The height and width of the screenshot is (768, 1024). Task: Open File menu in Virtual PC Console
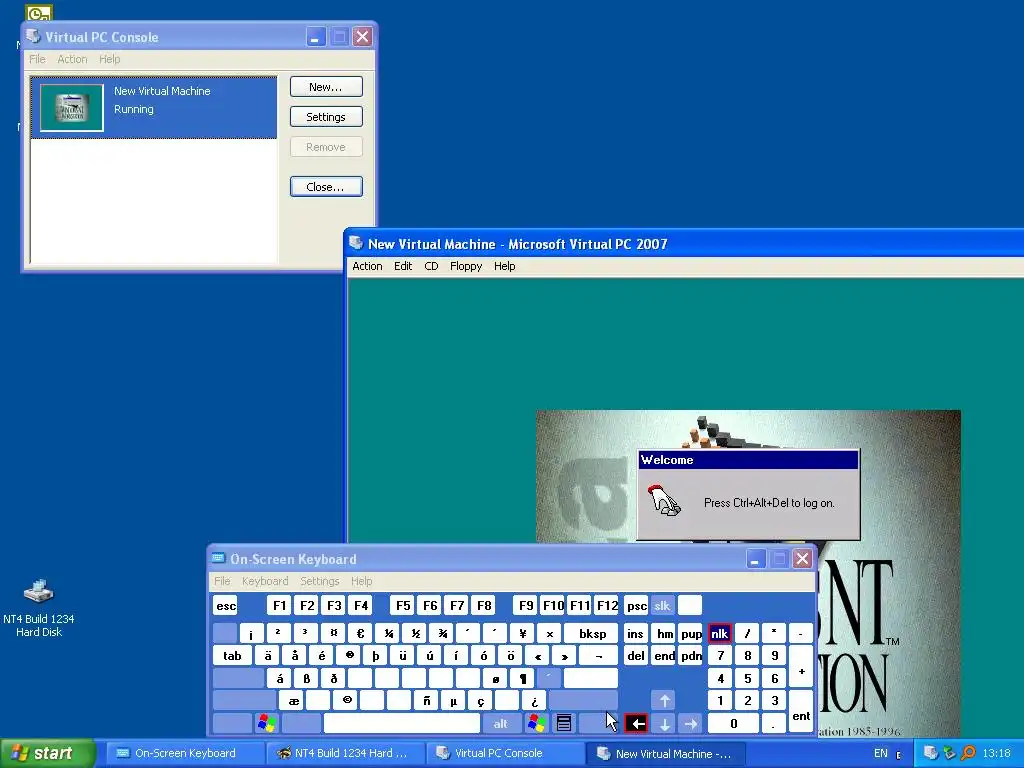click(x=37, y=59)
